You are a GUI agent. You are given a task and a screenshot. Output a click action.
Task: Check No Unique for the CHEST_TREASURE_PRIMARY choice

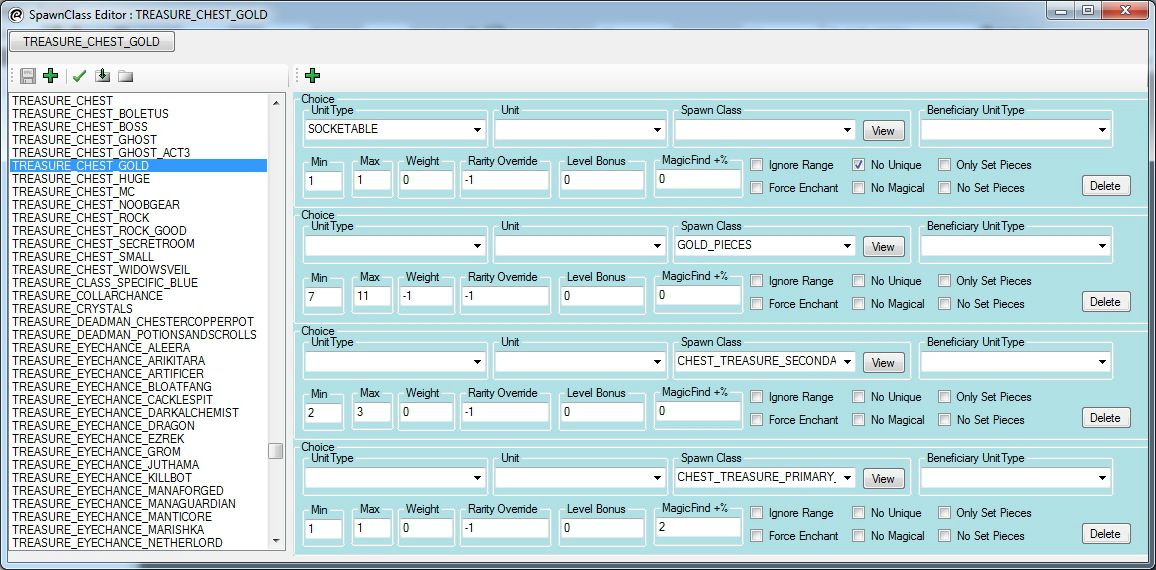click(858, 512)
